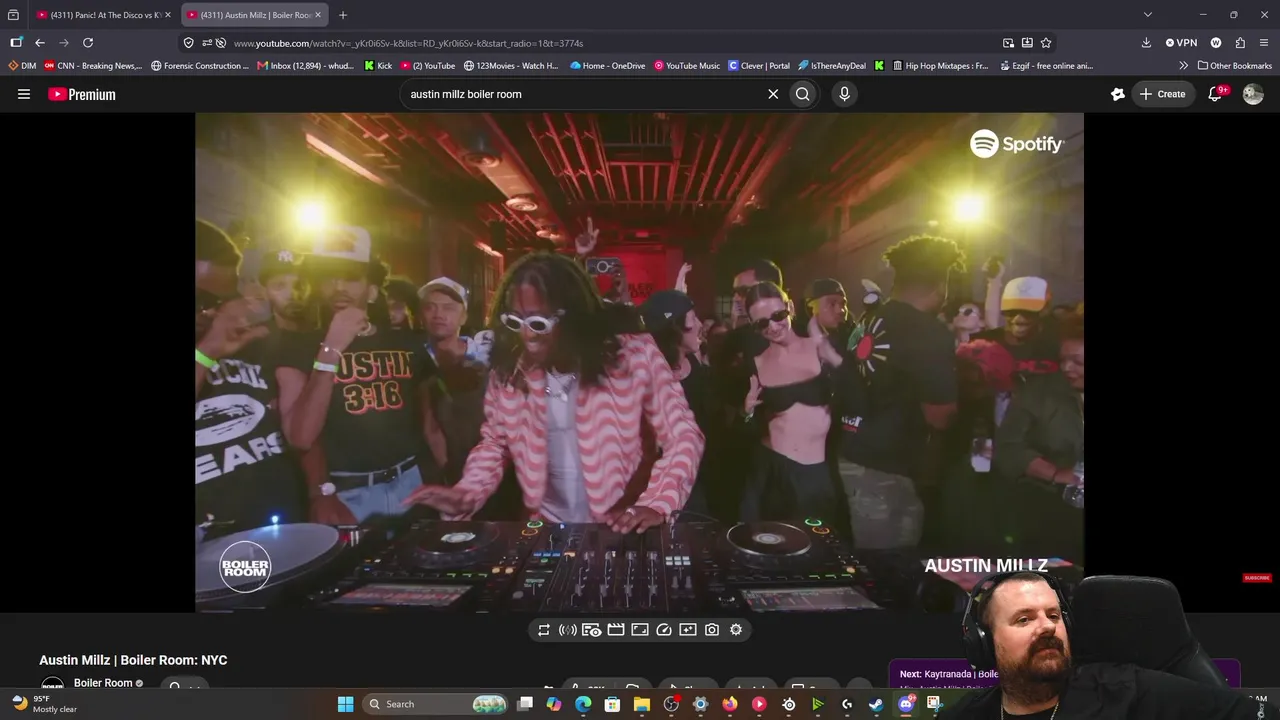The height and width of the screenshot is (720, 1280).
Task: Open the browser main menu
Action: (1264, 43)
